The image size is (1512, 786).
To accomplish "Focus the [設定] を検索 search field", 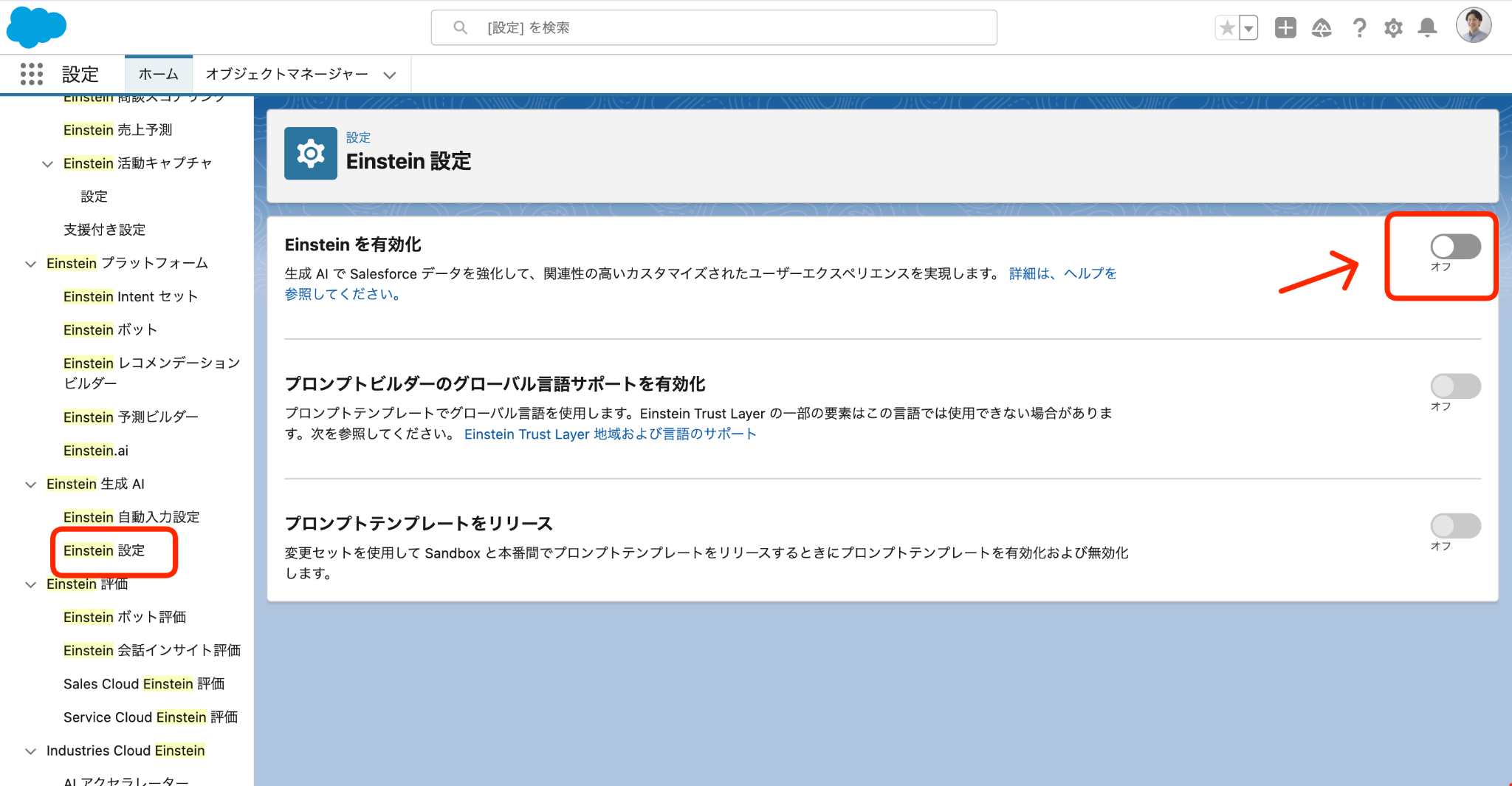I will (x=714, y=27).
